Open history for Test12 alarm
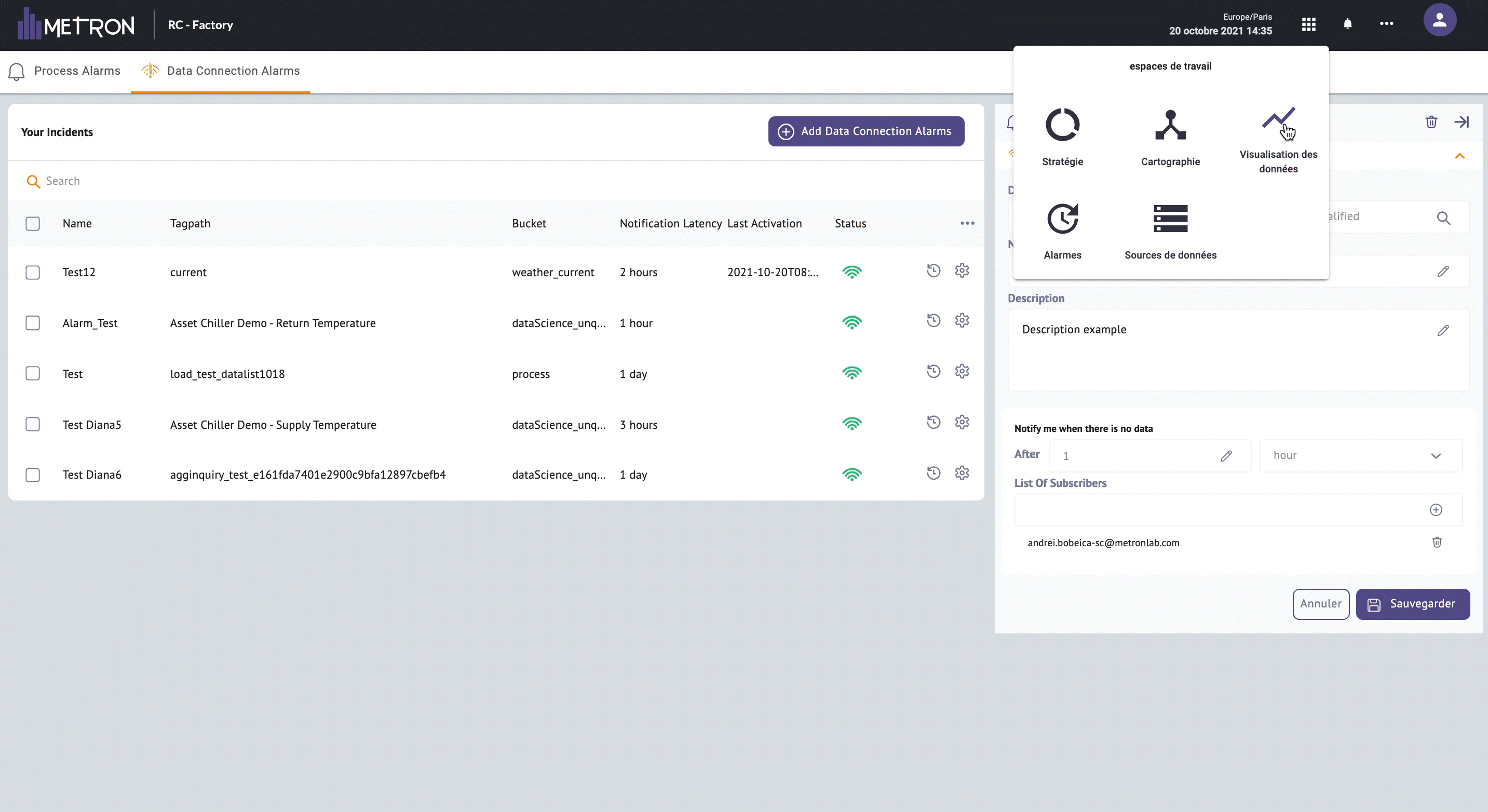 (933, 270)
